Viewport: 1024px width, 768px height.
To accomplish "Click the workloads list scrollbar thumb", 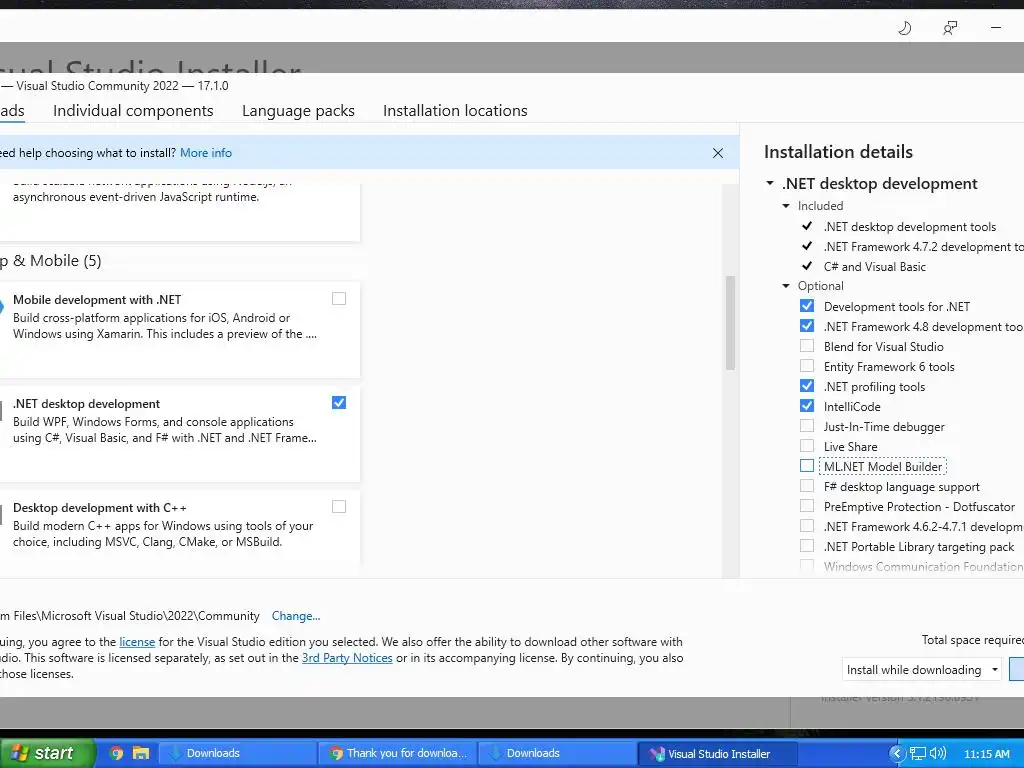I will click(x=730, y=323).
